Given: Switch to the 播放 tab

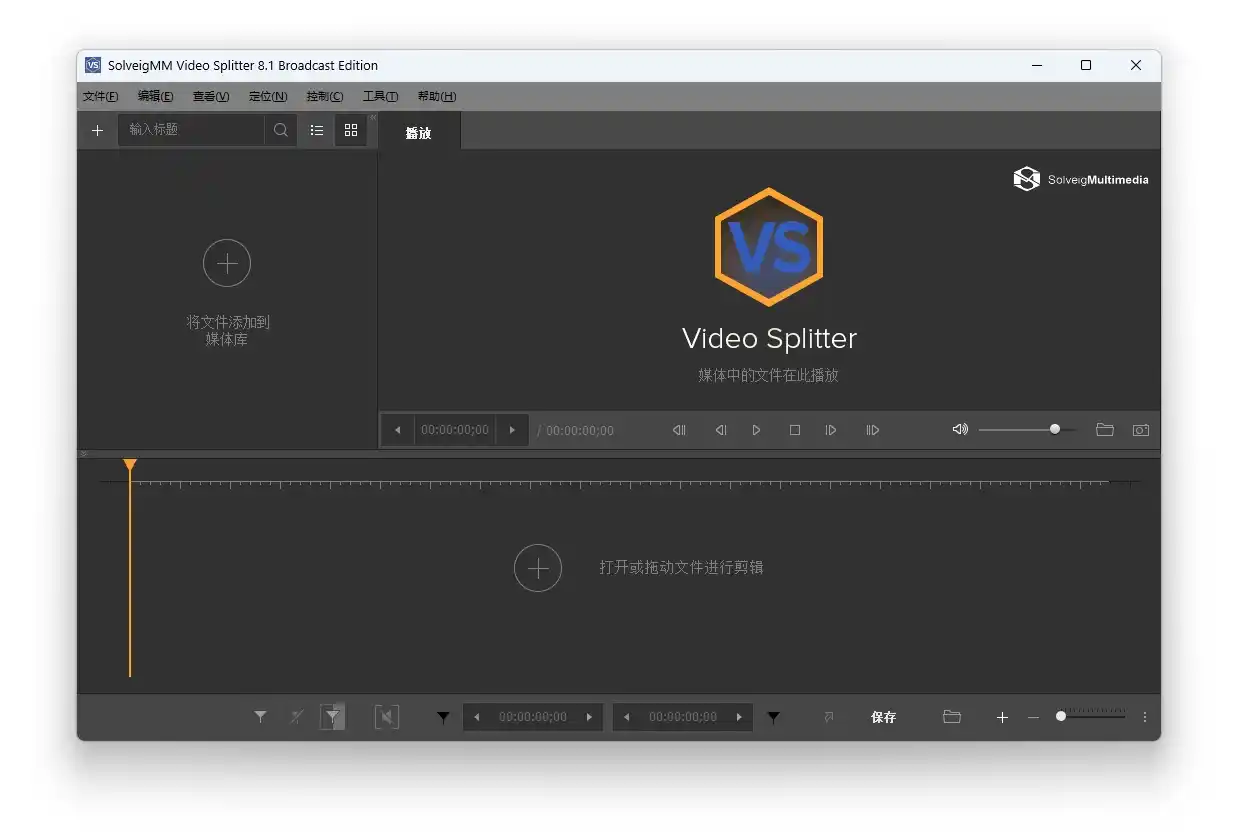Looking at the screenshot, I should click(418, 132).
